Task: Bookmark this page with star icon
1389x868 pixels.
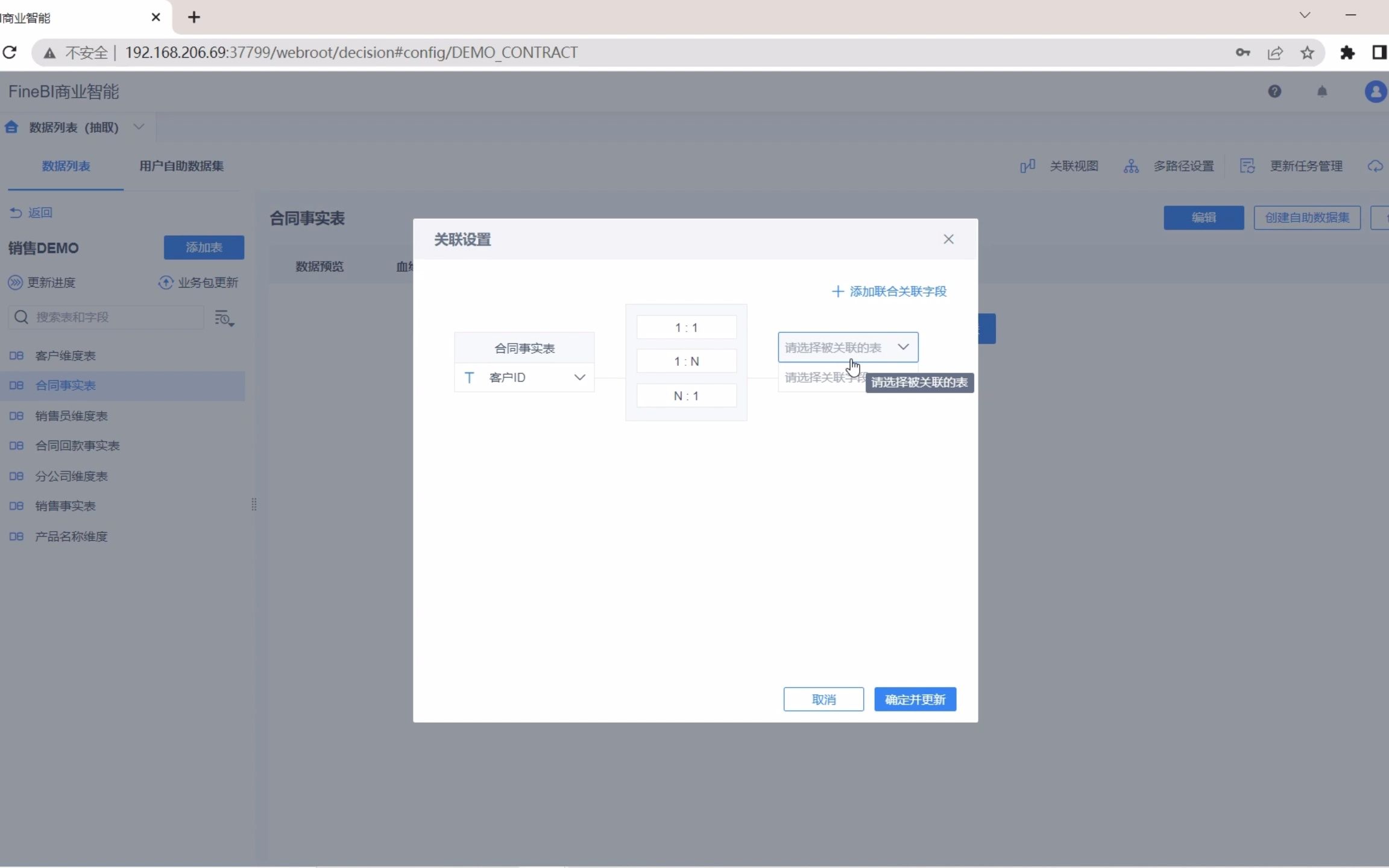Action: [x=1307, y=53]
